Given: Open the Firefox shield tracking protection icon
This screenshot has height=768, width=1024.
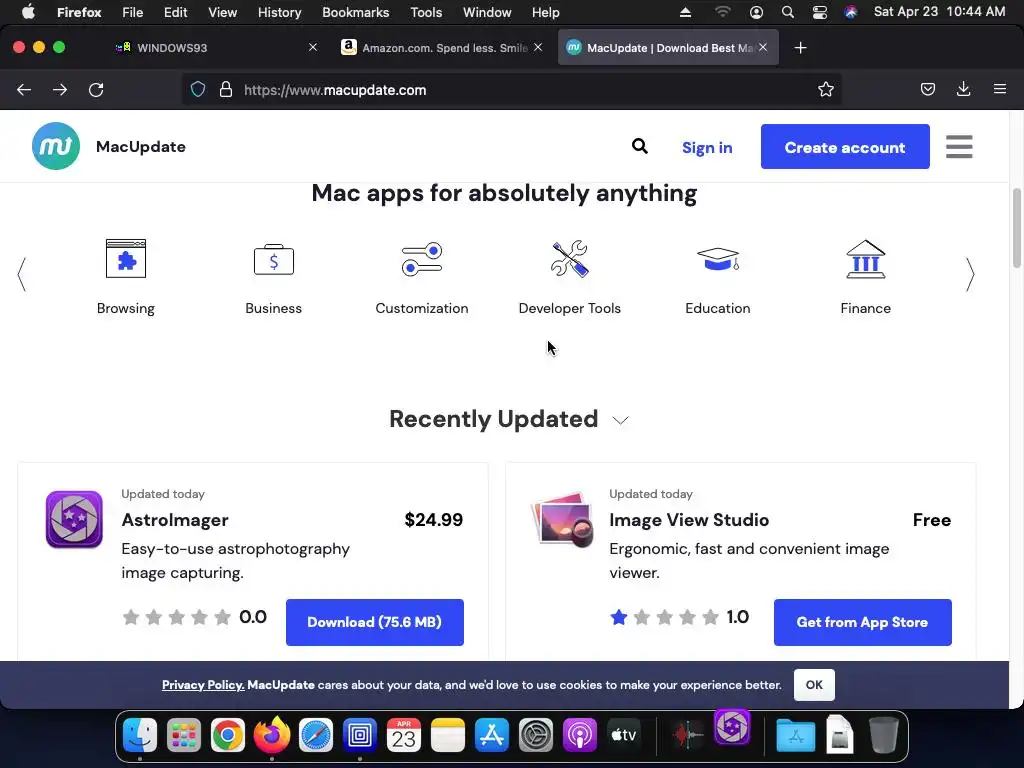Looking at the screenshot, I should click(x=198, y=89).
